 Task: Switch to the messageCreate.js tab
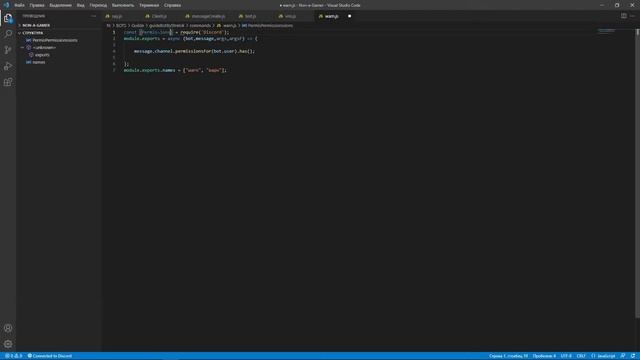coord(208,16)
